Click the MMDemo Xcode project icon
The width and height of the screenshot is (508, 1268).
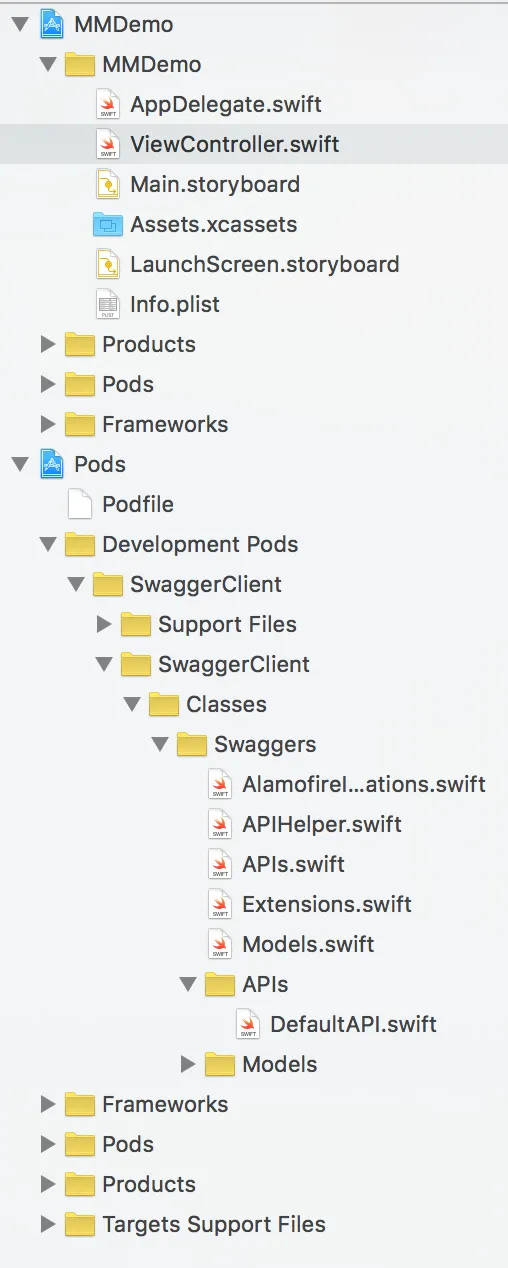click(x=51, y=24)
